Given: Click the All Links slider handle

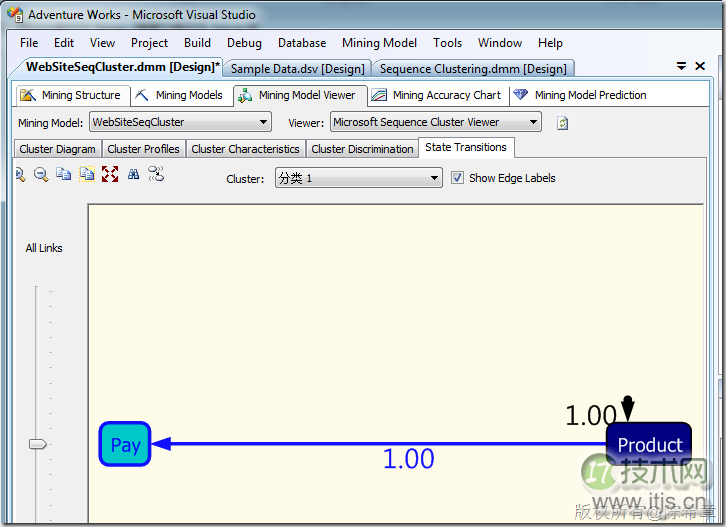Looking at the screenshot, I should pyautogui.click(x=38, y=444).
